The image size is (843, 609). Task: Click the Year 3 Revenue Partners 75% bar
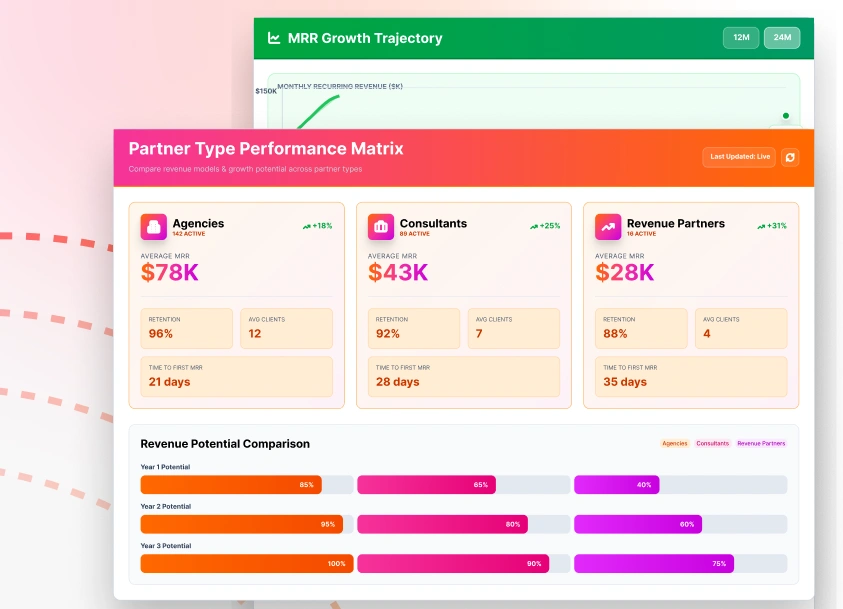[x=654, y=564]
